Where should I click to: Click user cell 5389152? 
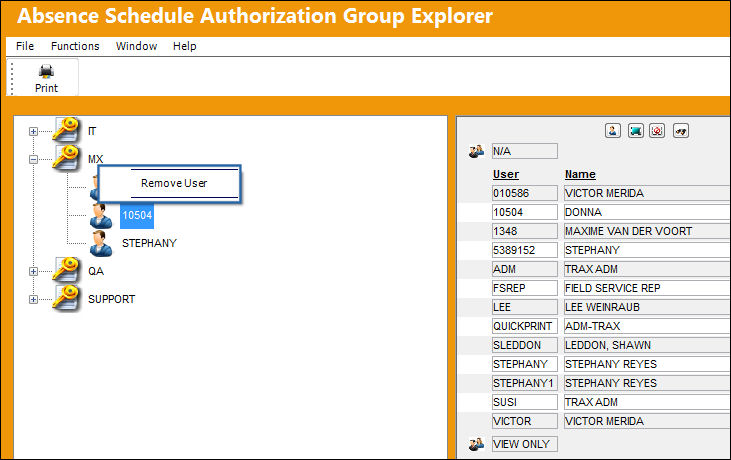(x=524, y=250)
